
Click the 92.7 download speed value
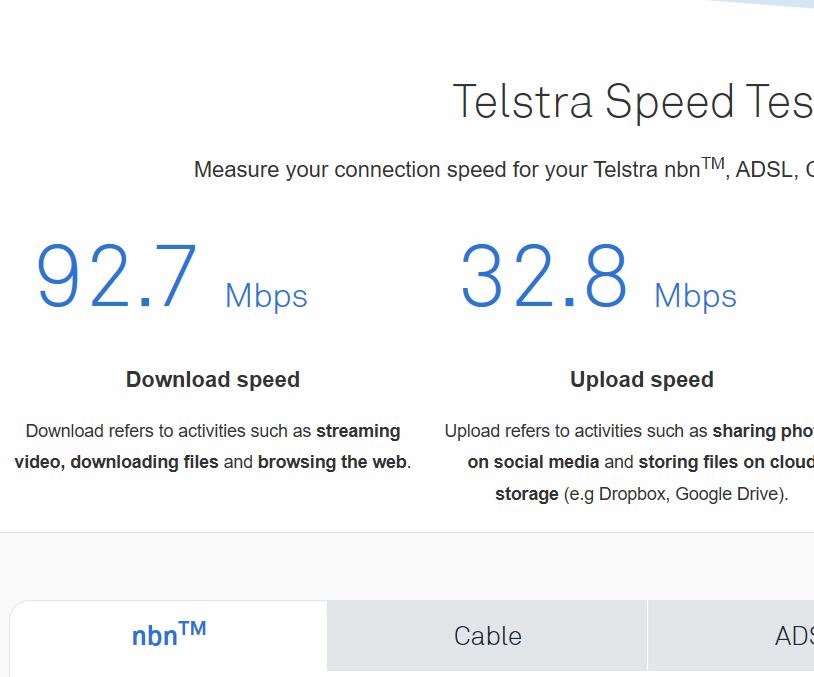[117, 277]
